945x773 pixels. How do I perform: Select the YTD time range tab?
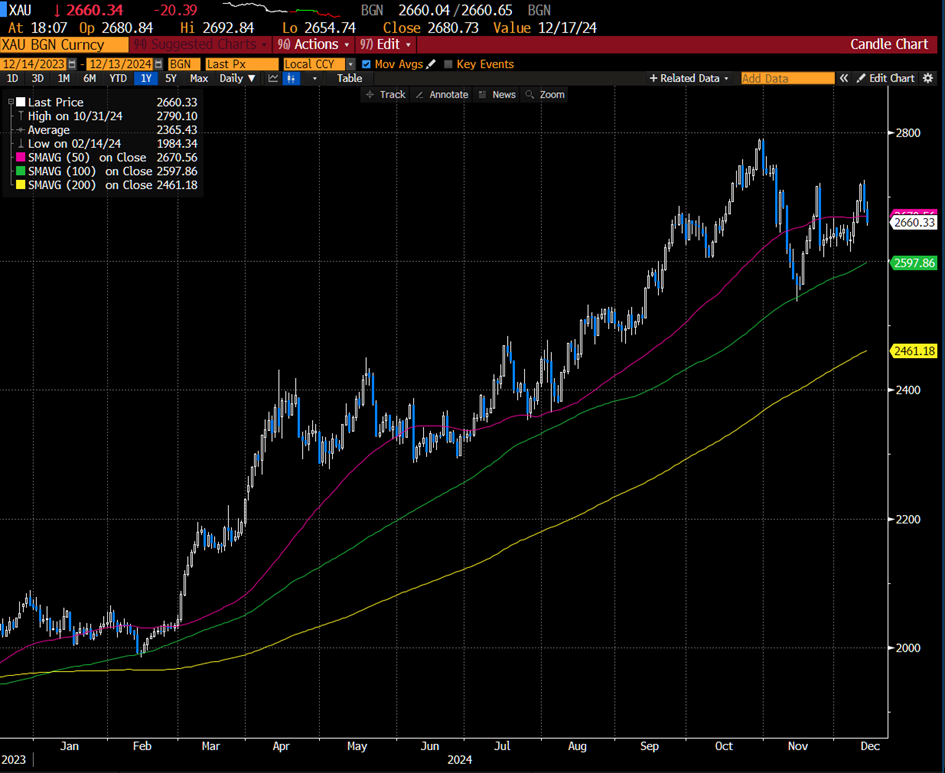(118, 78)
